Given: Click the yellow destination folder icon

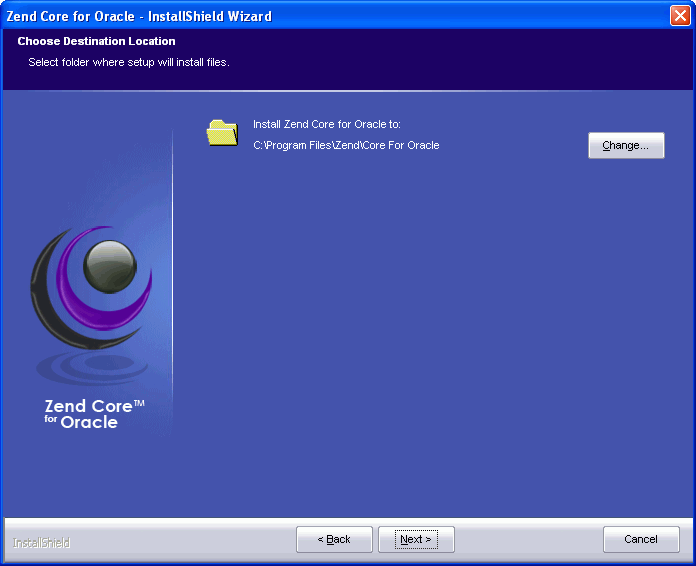Looking at the screenshot, I should click(222, 132).
